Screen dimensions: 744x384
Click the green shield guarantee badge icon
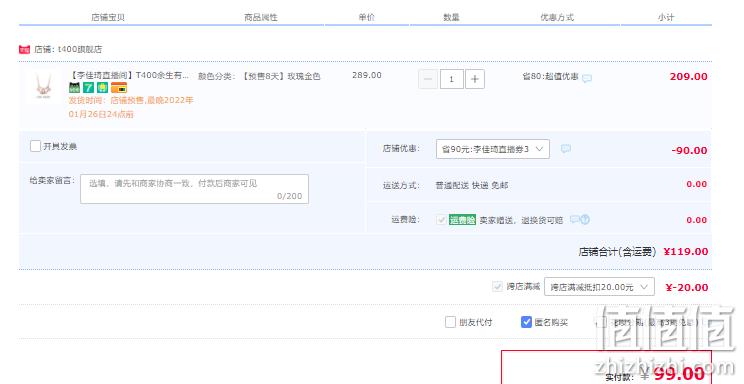tap(102, 87)
